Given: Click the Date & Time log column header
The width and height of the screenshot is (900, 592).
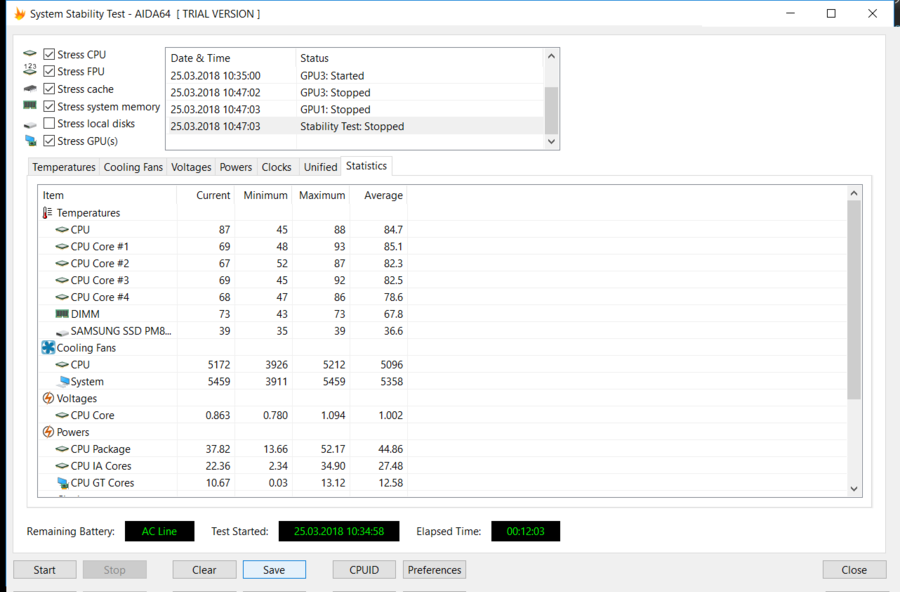Looking at the screenshot, I should tap(231, 58).
